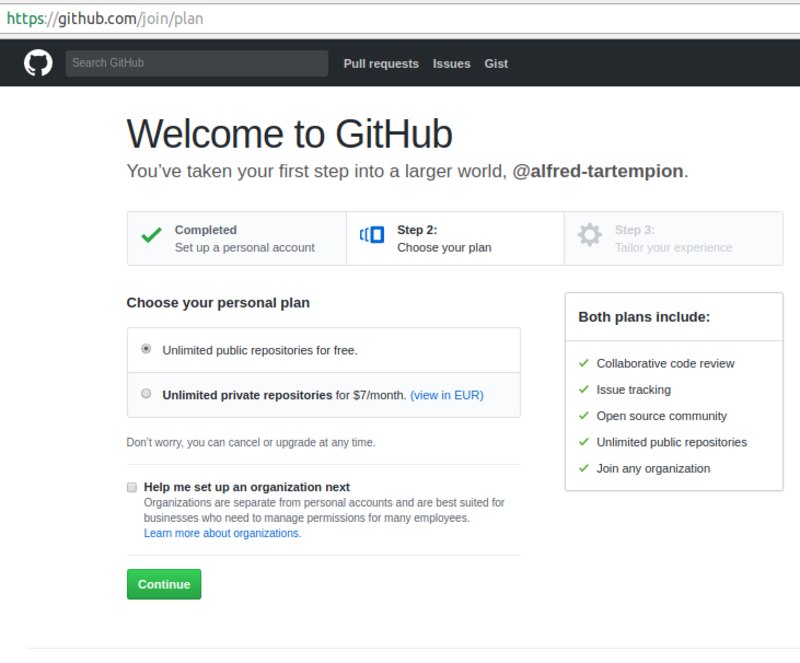The height and width of the screenshot is (663, 800).
Task: Open Issues in the navbar
Action: click(x=452, y=64)
